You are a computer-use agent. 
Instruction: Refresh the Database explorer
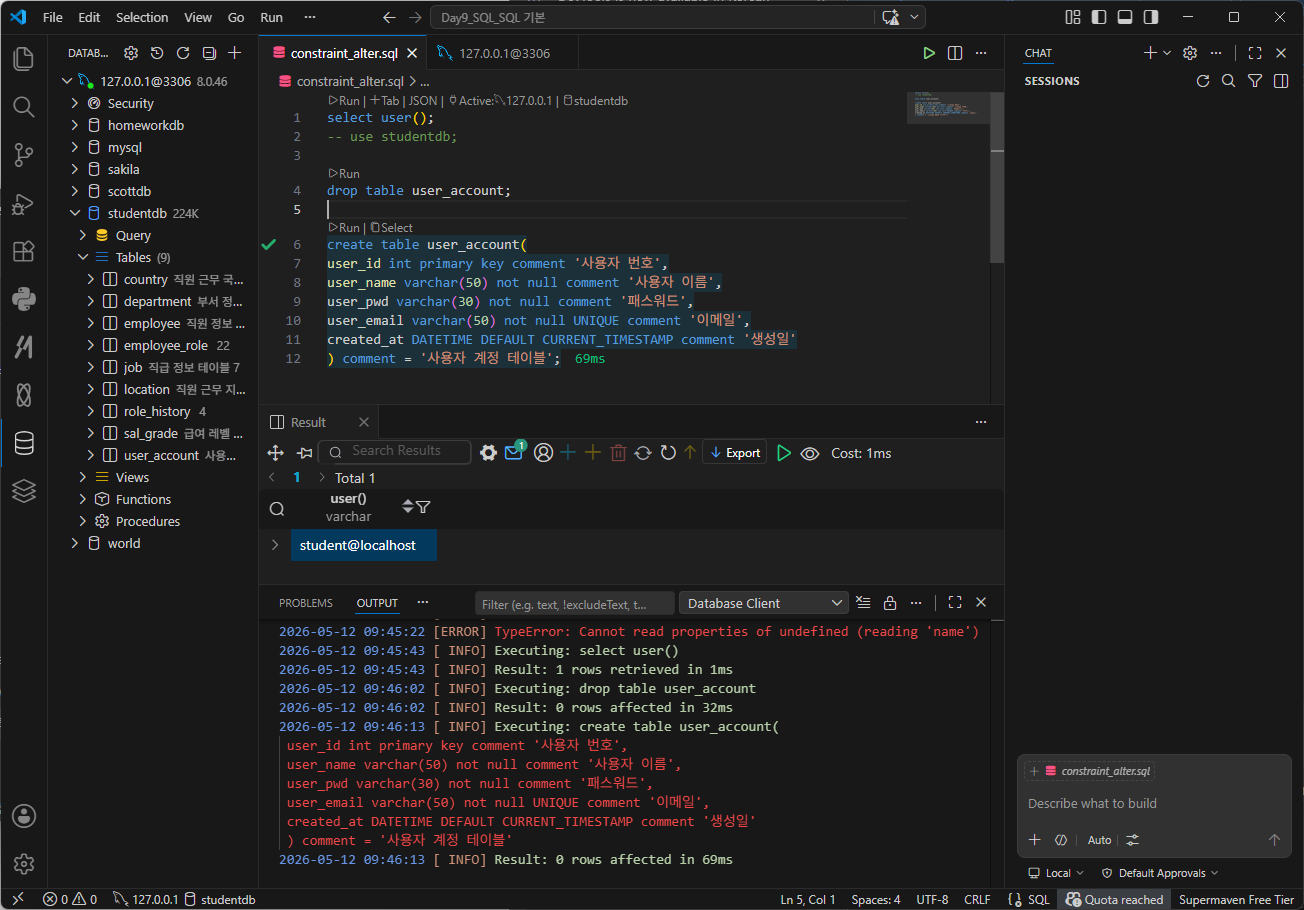[x=183, y=53]
